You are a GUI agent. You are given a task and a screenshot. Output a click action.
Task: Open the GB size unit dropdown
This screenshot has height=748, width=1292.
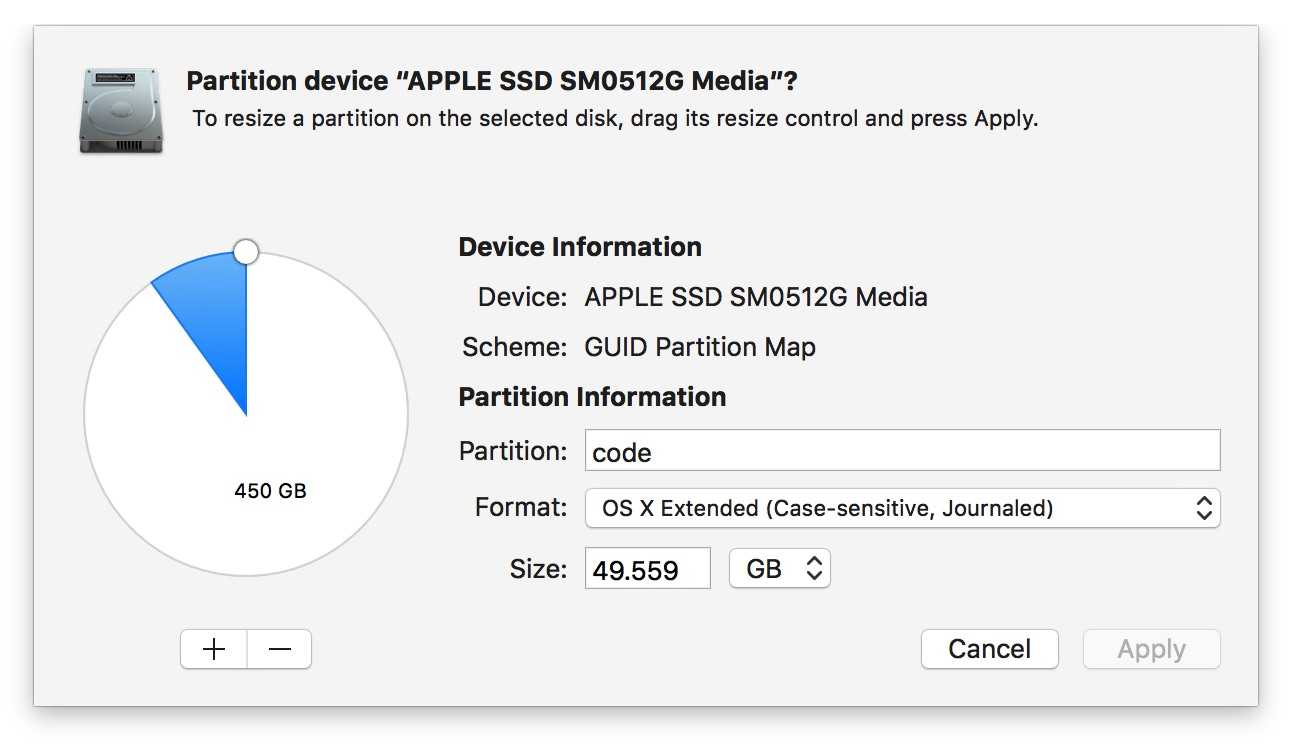tap(780, 569)
